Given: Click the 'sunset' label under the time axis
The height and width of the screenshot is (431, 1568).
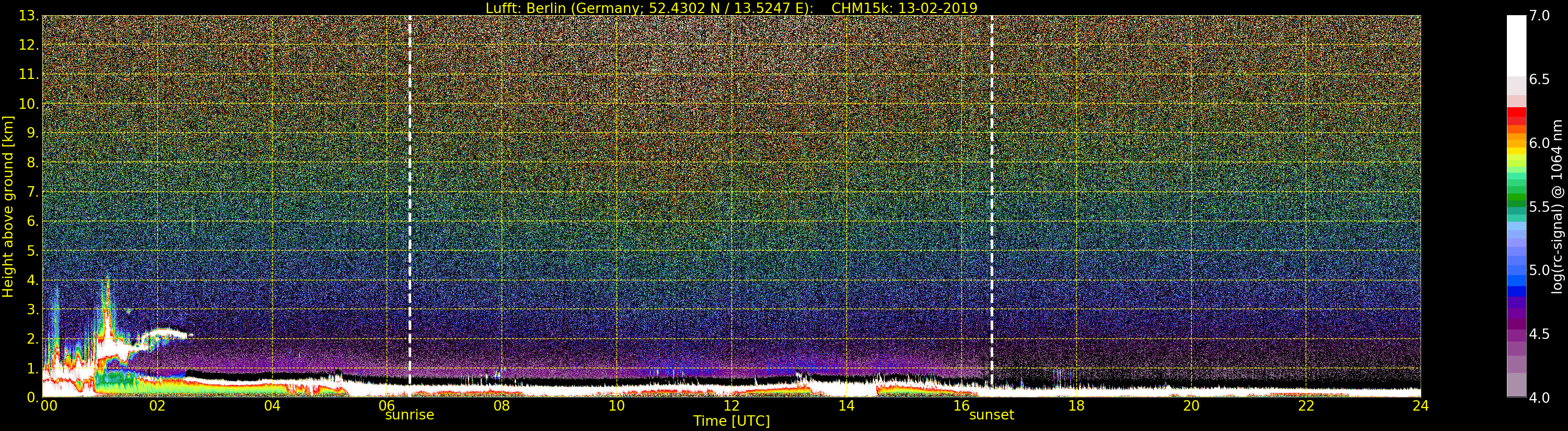Looking at the screenshot, I should pyautogui.click(x=992, y=415).
